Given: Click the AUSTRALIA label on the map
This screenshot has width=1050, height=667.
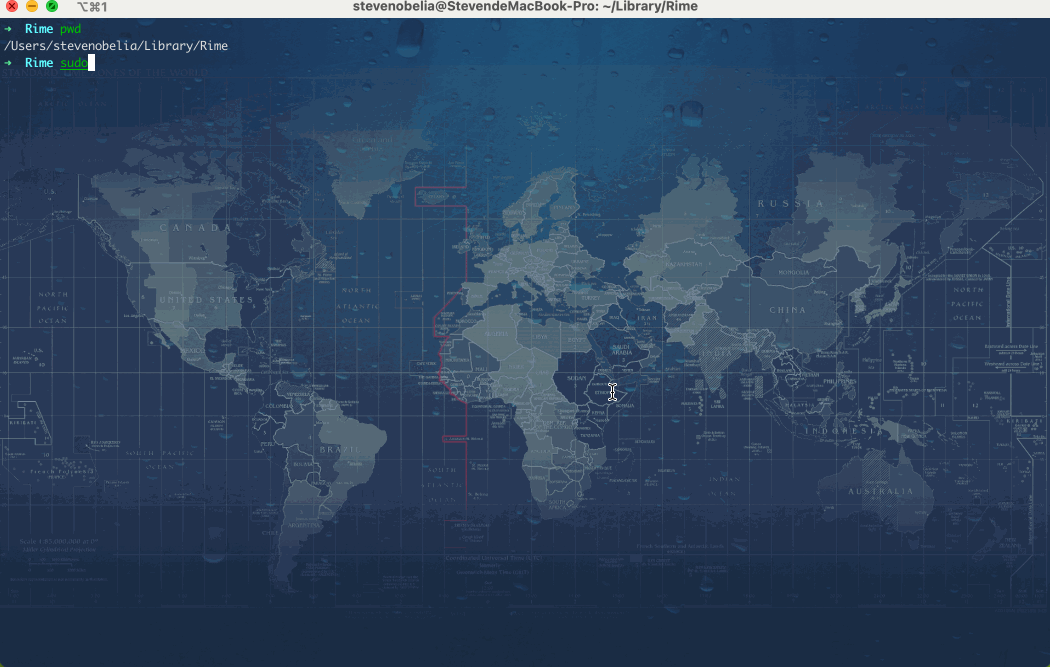Looking at the screenshot, I should pyautogui.click(x=880, y=492).
